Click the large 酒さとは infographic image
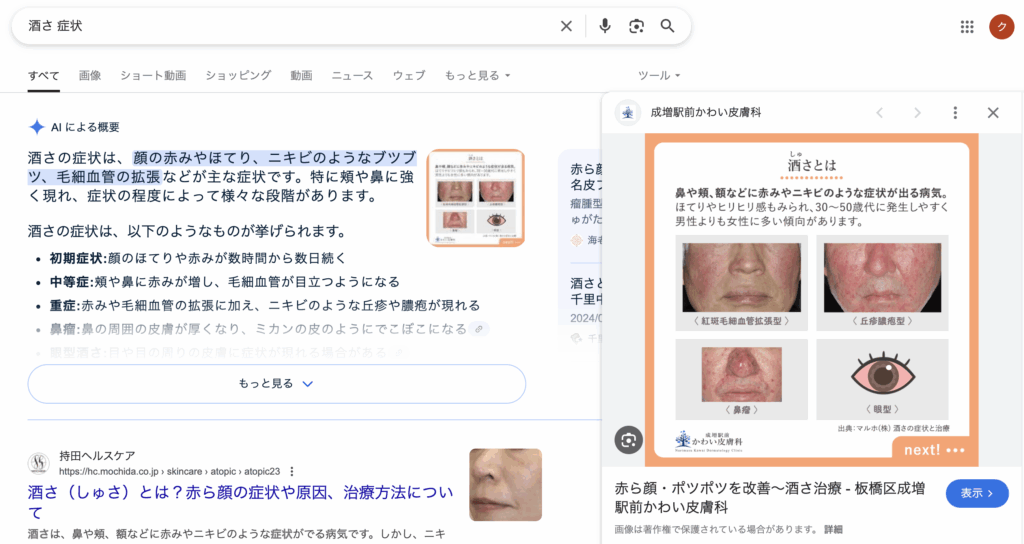The width and height of the screenshot is (1024, 544). point(812,300)
